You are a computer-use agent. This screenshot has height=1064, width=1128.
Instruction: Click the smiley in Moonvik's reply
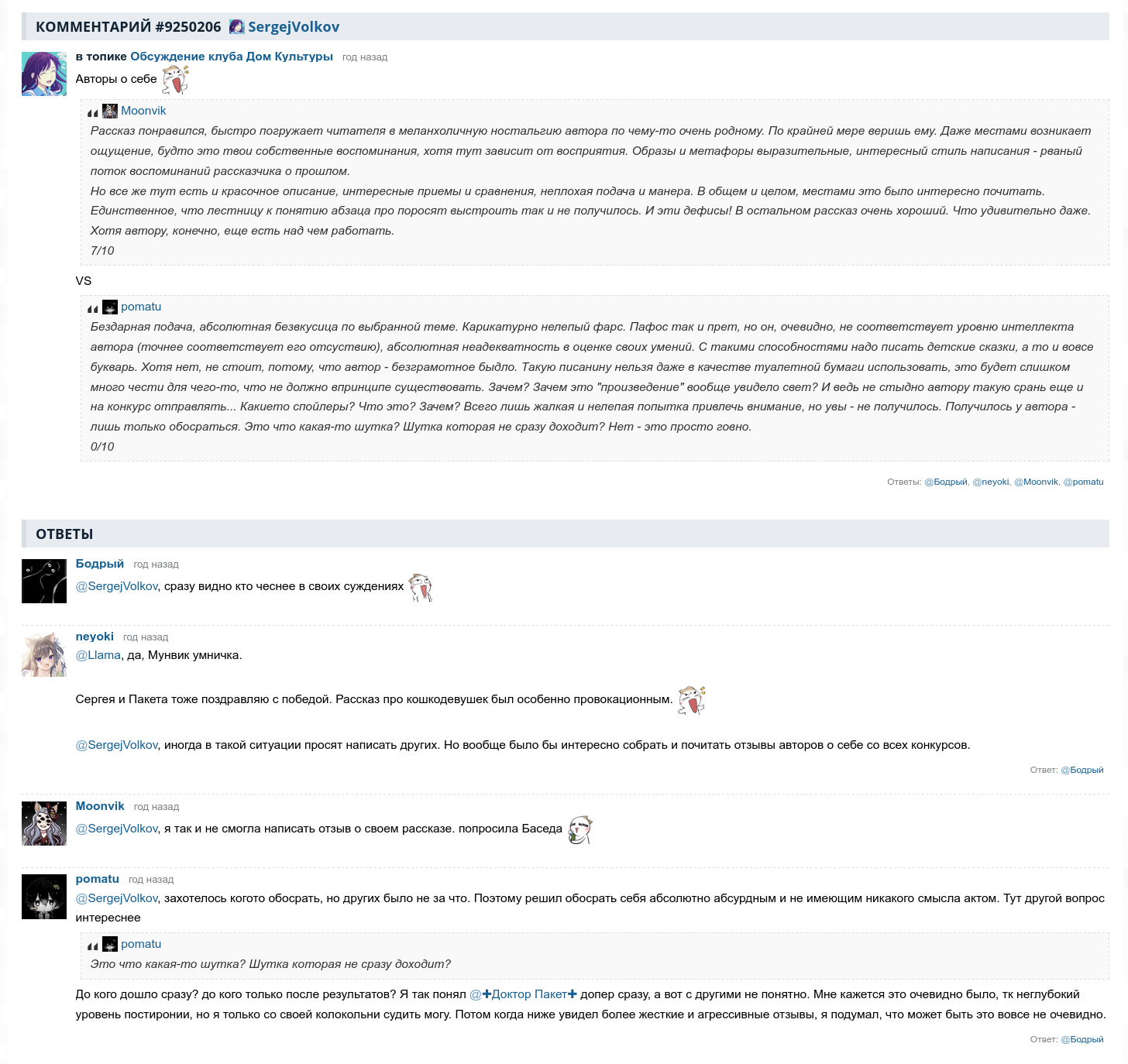pos(580,829)
